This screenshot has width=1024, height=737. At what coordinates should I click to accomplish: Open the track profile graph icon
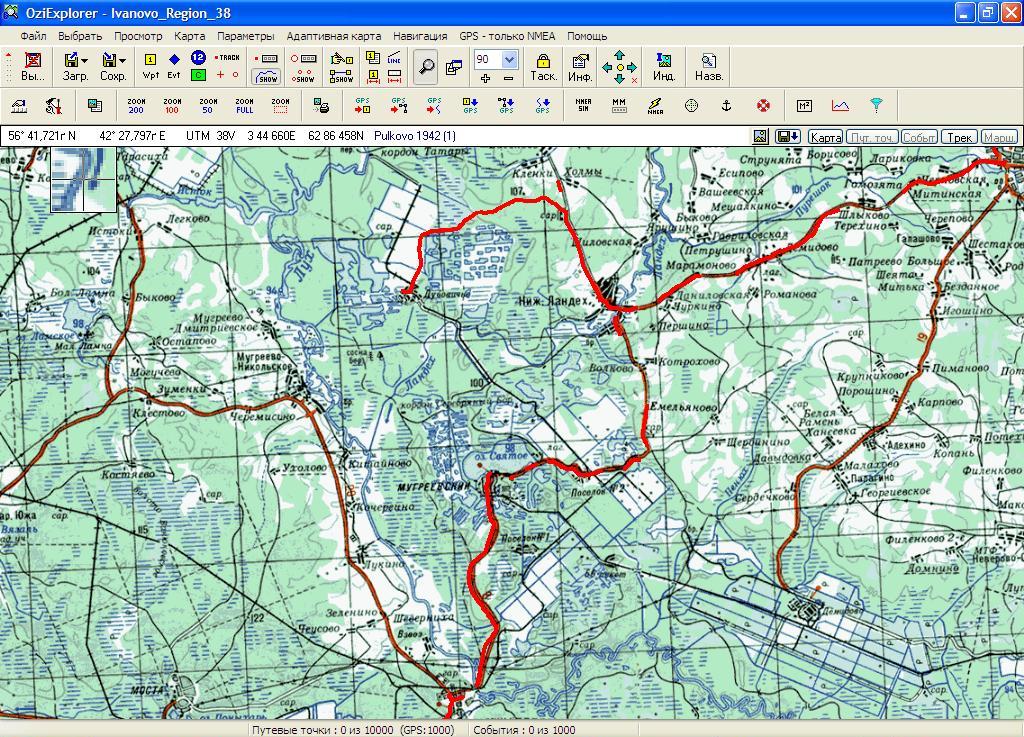pos(840,105)
